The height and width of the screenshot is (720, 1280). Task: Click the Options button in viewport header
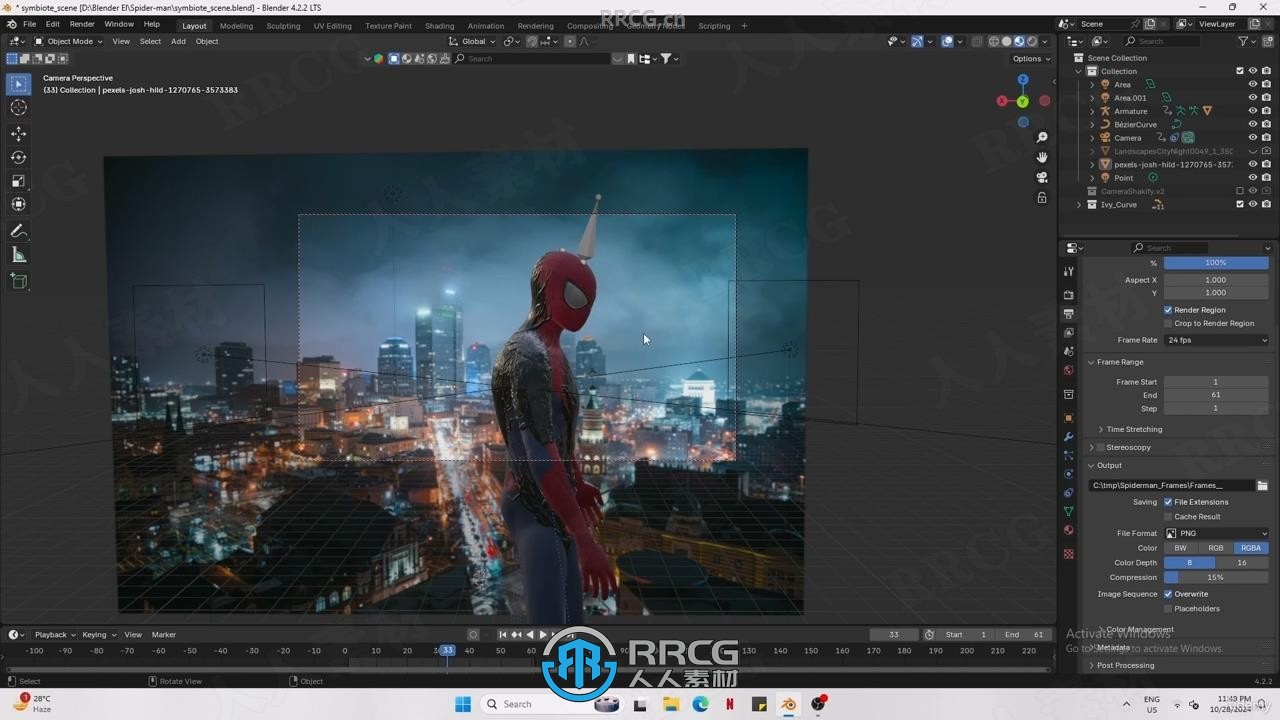(x=1031, y=58)
